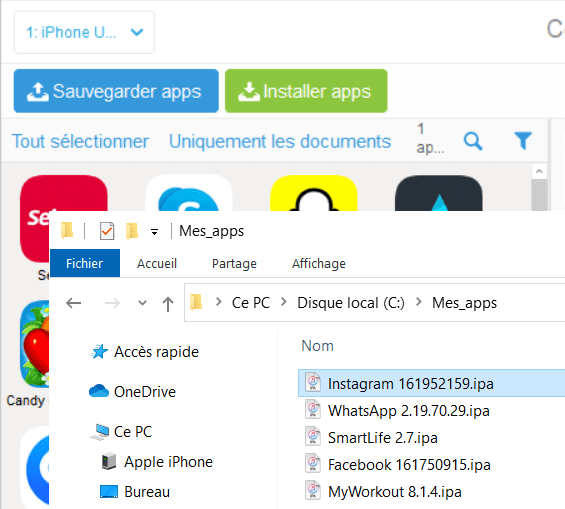Click Mes_apps breadcrumb in address bar
This screenshot has height=509, width=565.
point(464,303)
